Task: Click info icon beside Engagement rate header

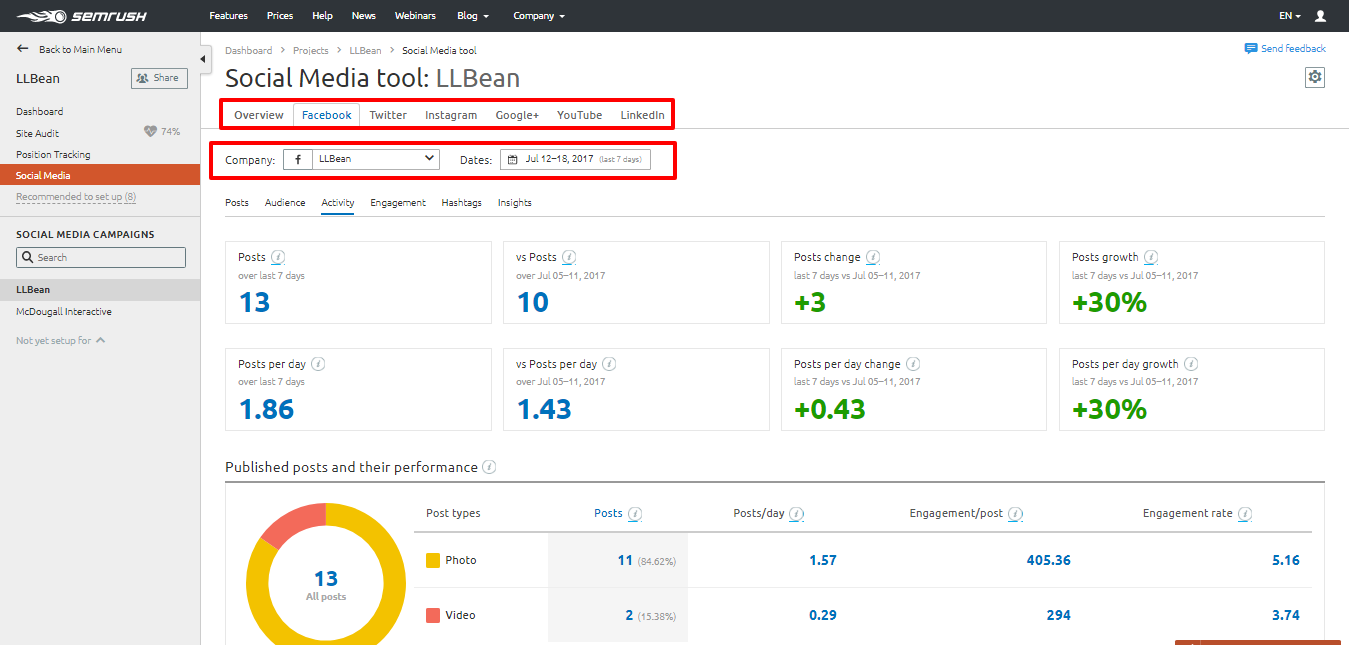Action: [1244, 514]
